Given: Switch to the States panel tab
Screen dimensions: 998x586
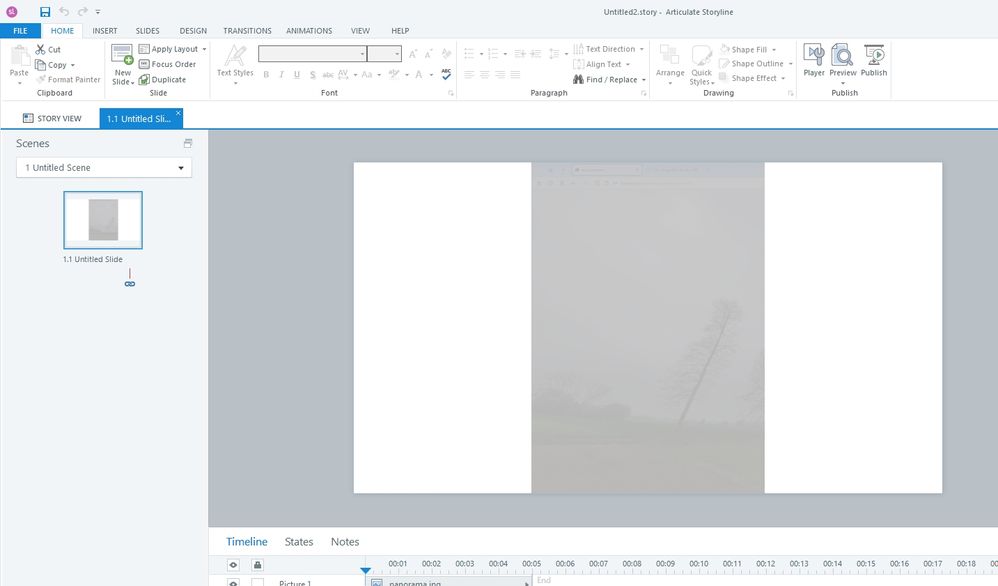Looking at the screenshot, I should click(x=299, y=542).
